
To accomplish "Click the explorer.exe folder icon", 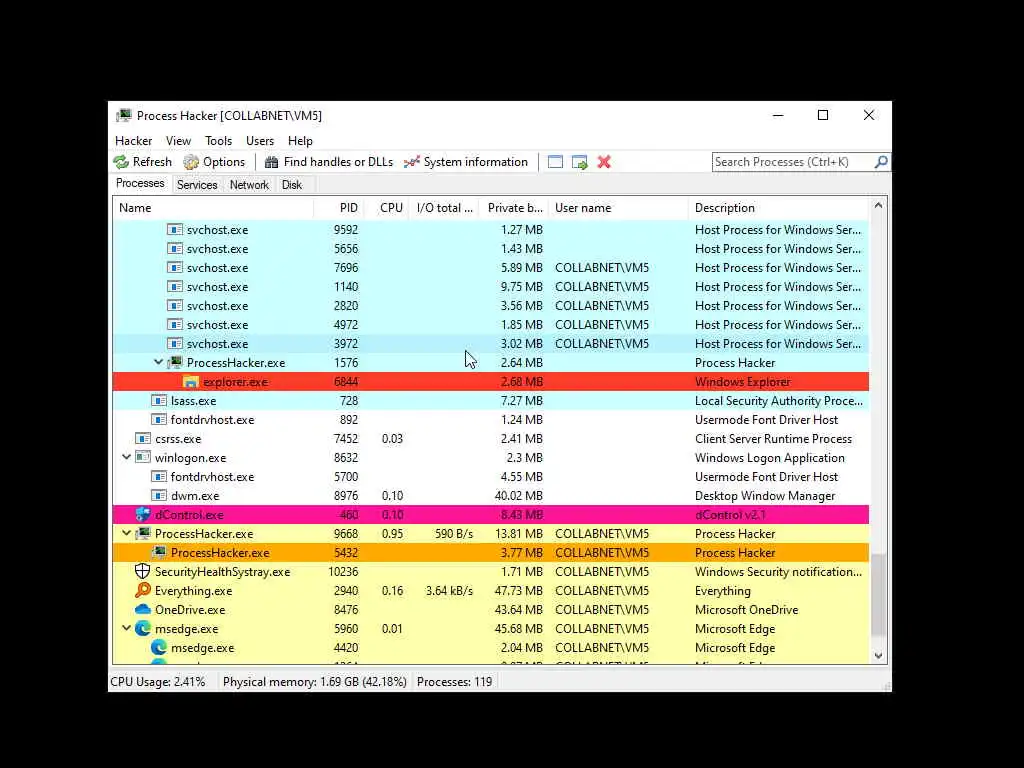I will pos(191,382).
